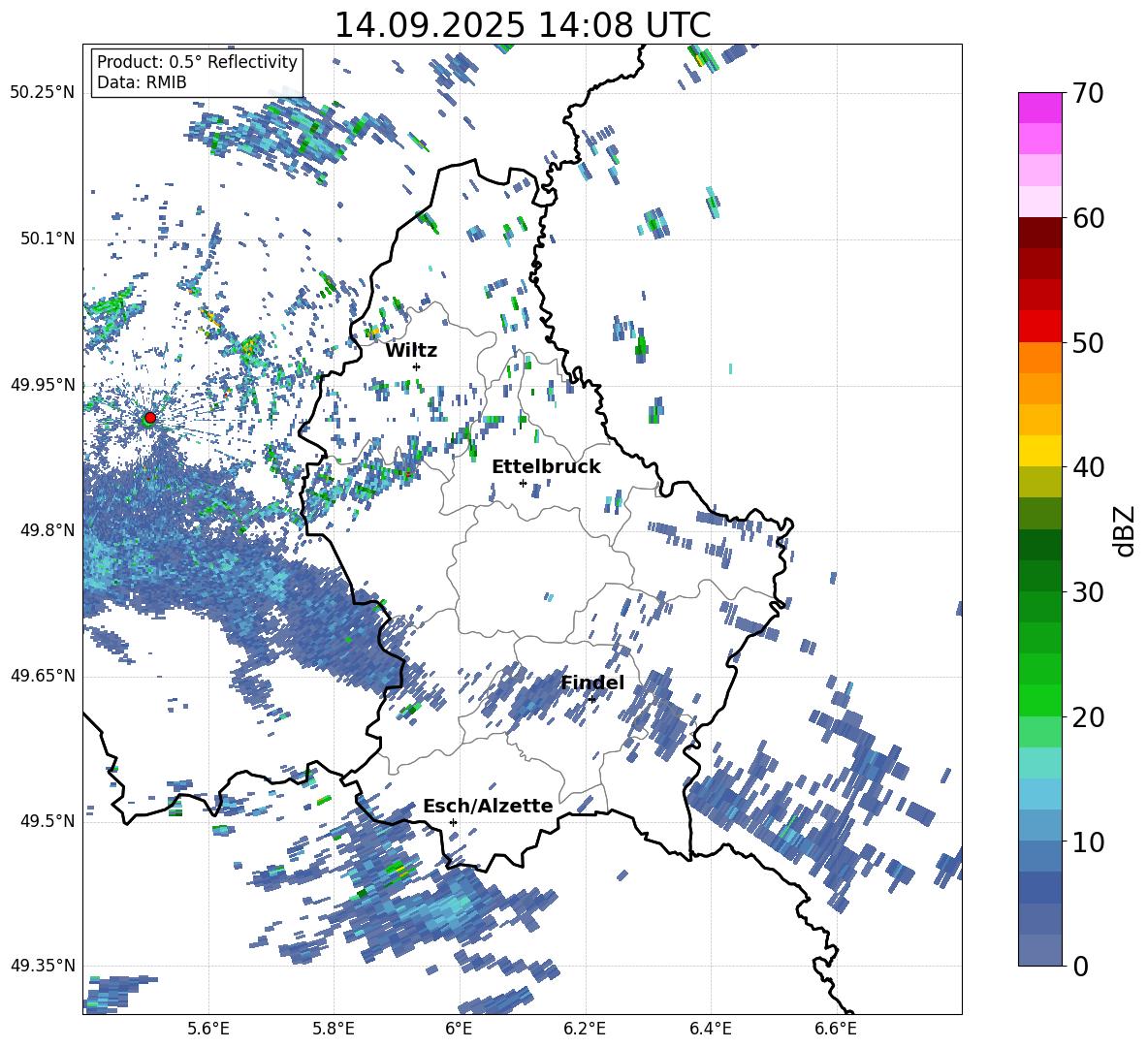Click the dBZ colorbar label
The image size is (1148, 1048).
(1125, 530)
